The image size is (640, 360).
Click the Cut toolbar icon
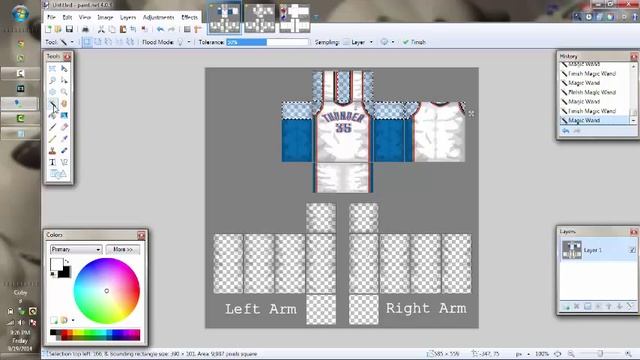coord(101,29)
